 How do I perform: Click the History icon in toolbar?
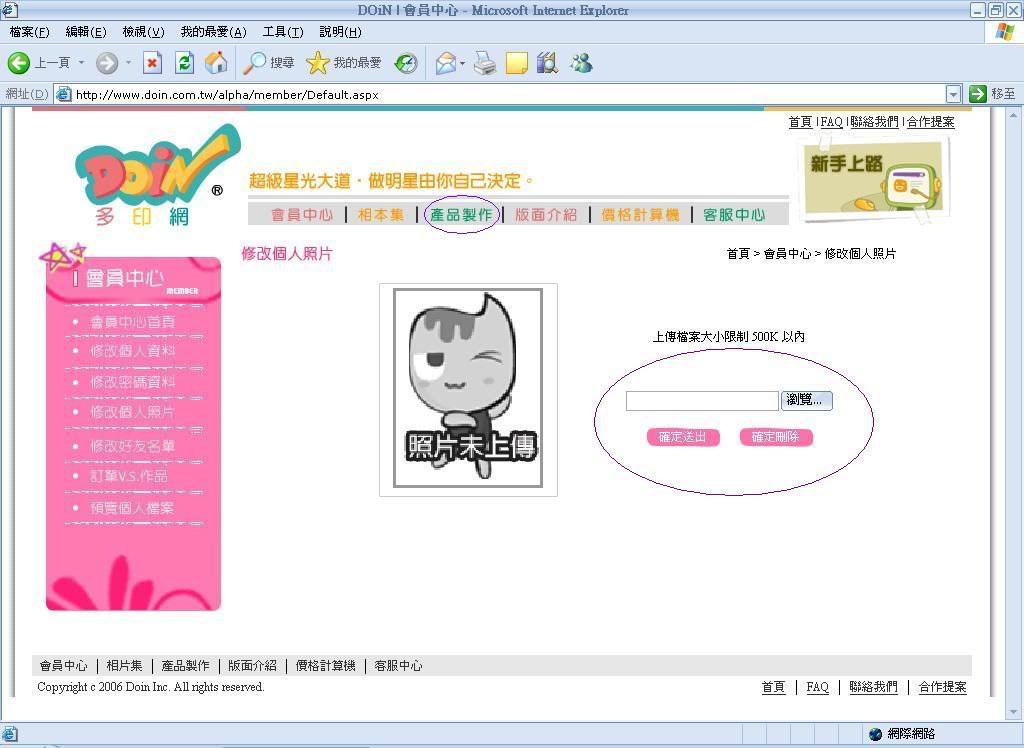tap(406, 63)
